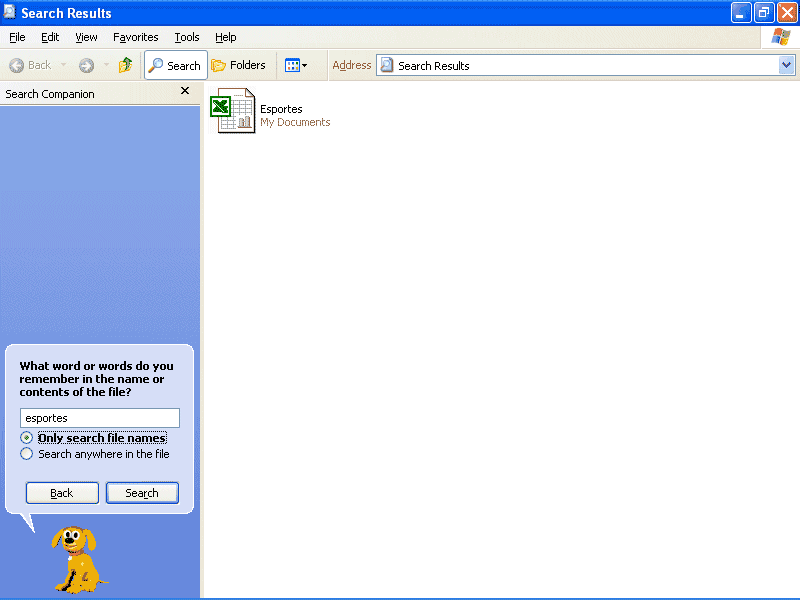
Task: Click the Search Results title bar icon
Action: click(10, 13)
